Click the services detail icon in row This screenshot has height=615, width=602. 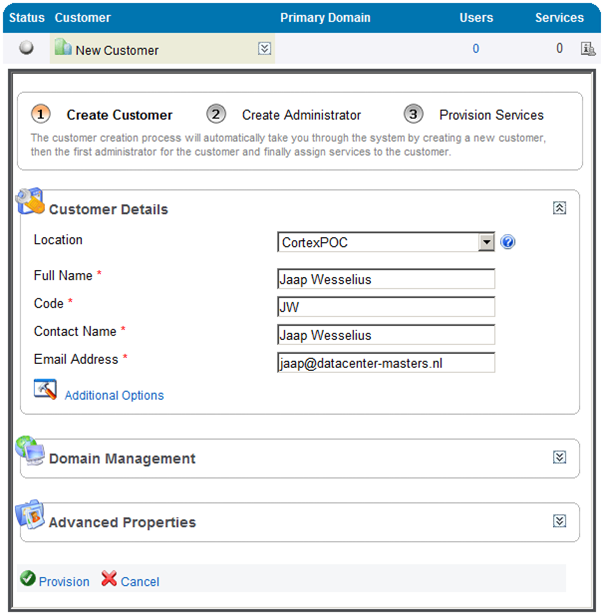(x=588, y=48)
